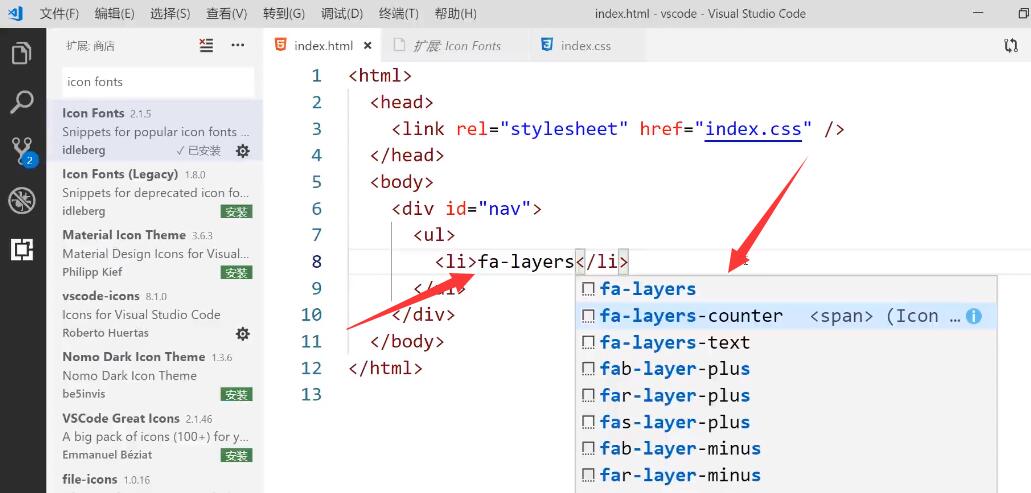
Task: Close the index.html editor tab
Action: pos(368,45)
